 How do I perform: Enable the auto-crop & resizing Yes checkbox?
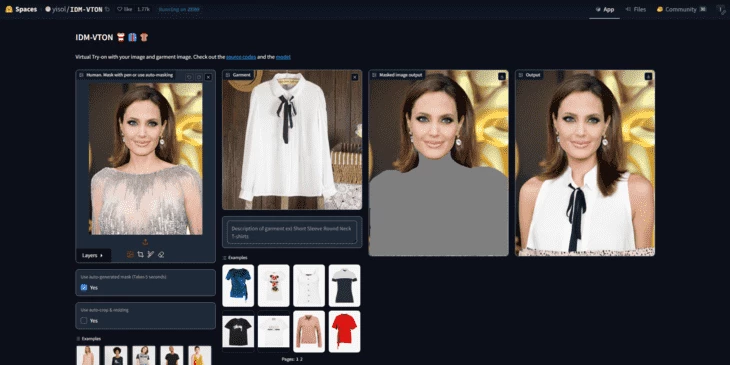(84, 321)
